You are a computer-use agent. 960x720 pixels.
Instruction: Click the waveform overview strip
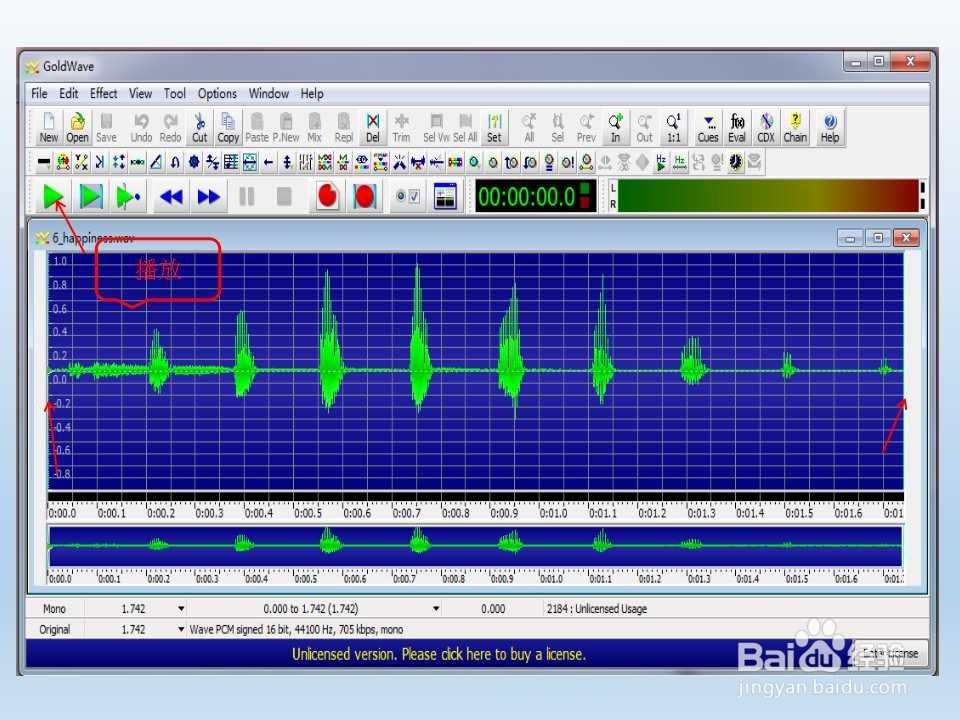(x=475, y=546)
